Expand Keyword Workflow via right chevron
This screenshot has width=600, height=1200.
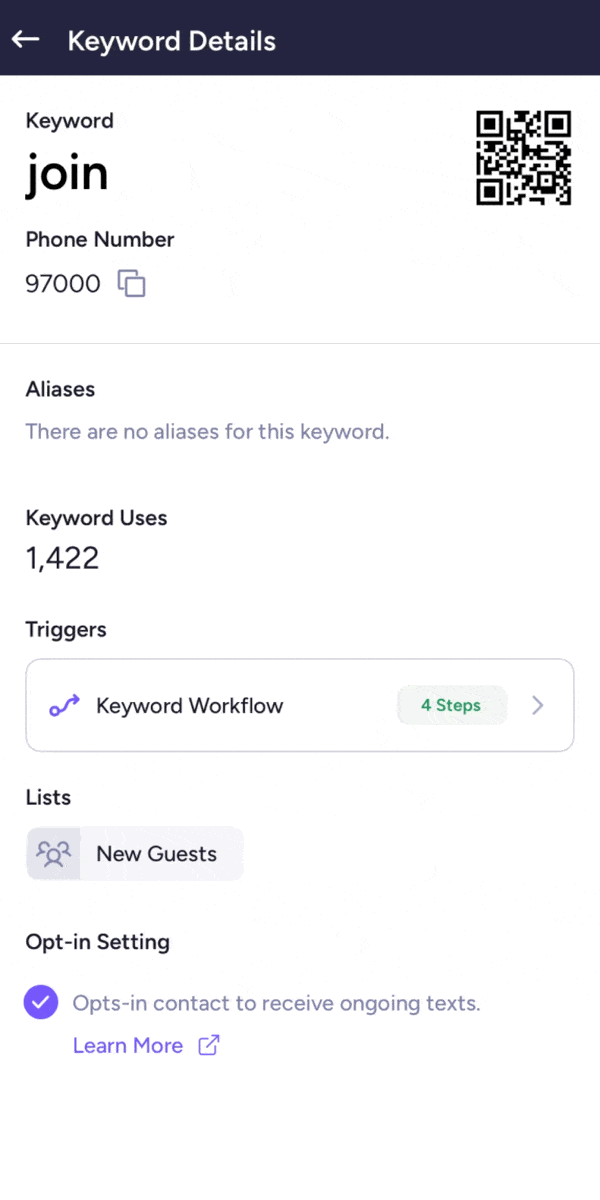(x=538, y=705)
